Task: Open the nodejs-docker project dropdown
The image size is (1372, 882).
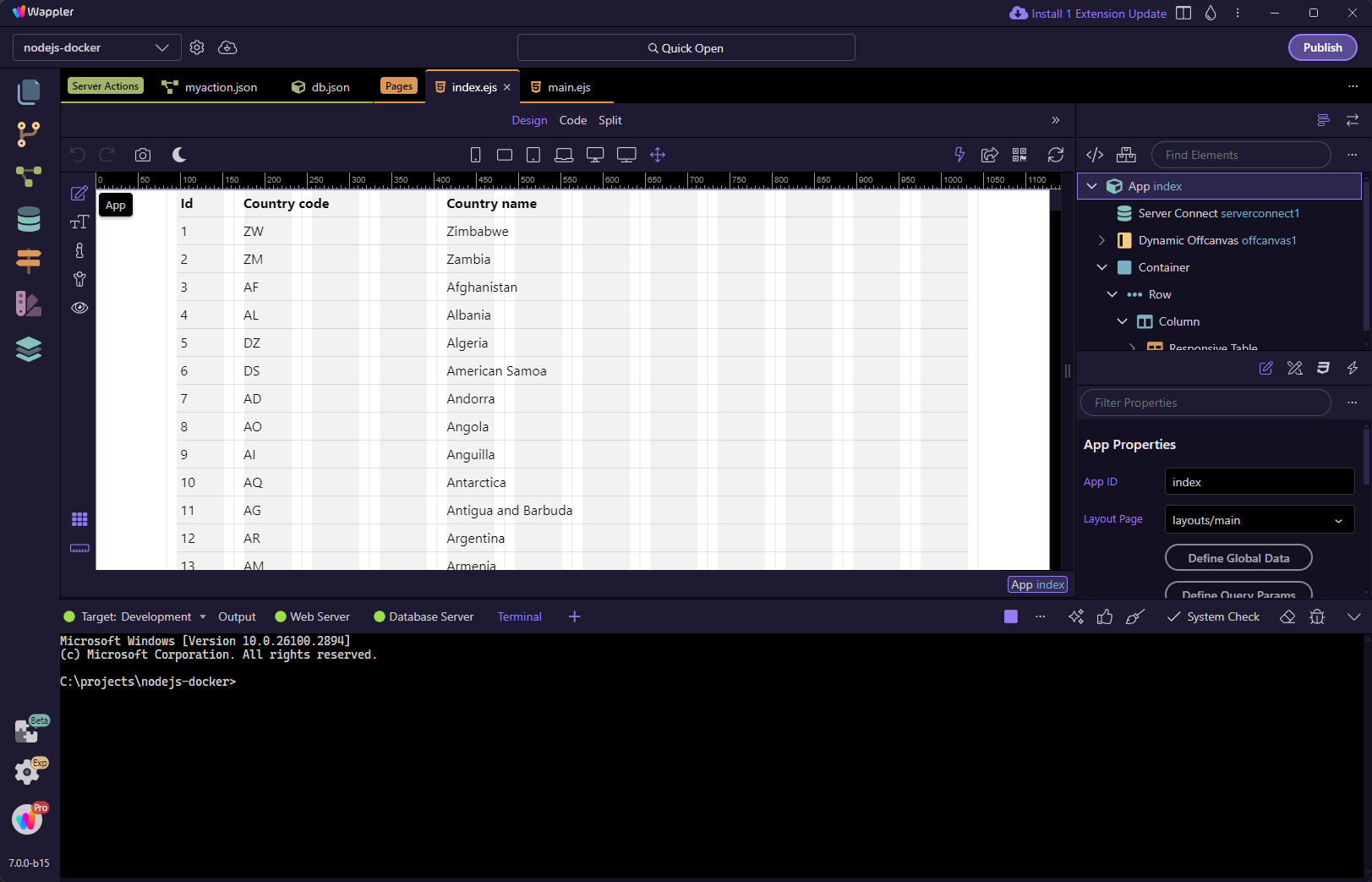Action: [x=97, y=47]
